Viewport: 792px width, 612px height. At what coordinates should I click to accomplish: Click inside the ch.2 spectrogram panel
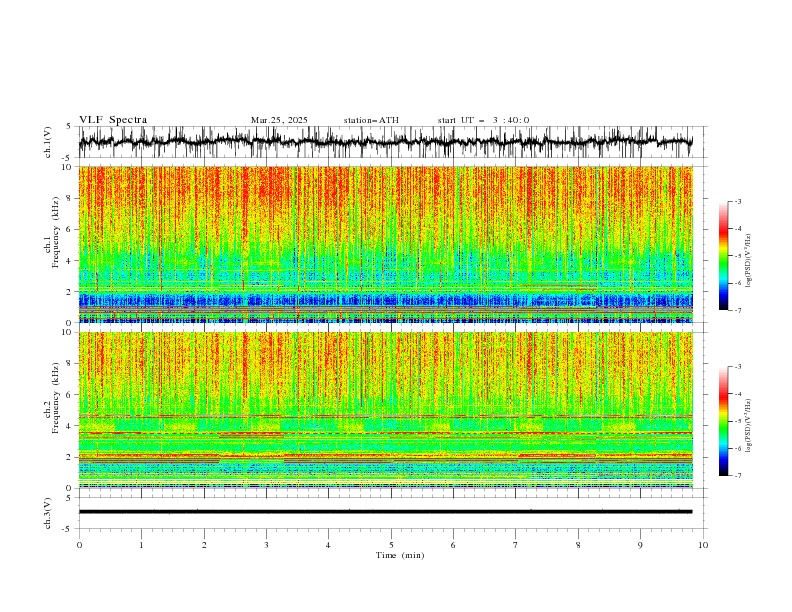pyautogui.click(x=386, y=410)
